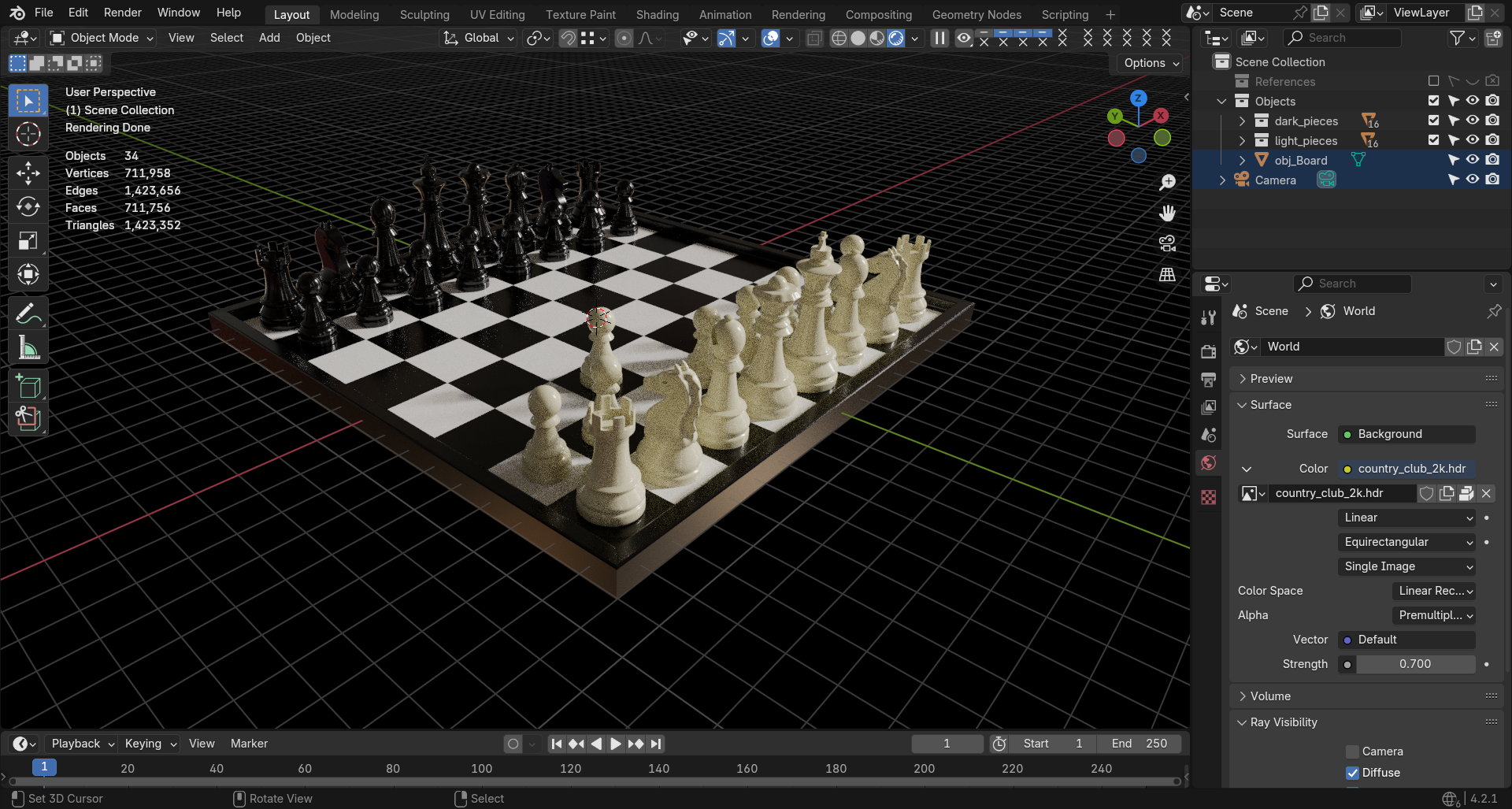The height and width of the screenshot is (809, 1512).
Task: Click the pan view hand icon
Action: pos(1167,213)
